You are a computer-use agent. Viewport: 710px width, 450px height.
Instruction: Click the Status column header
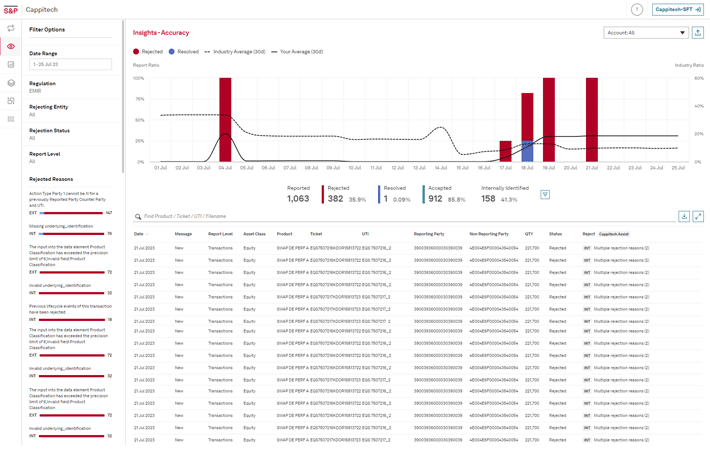555,234
